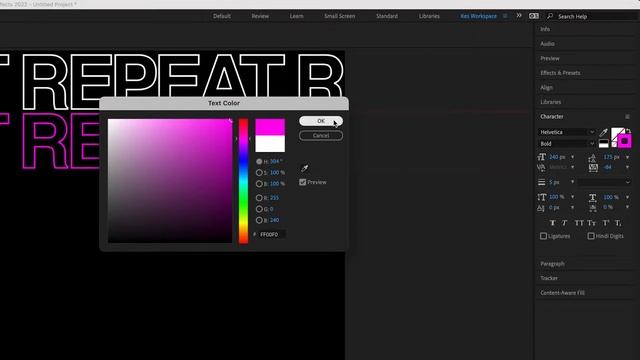Open the font size dropdown arrow
The height and width of the screenshot is (360, 640).
[572, 157]
